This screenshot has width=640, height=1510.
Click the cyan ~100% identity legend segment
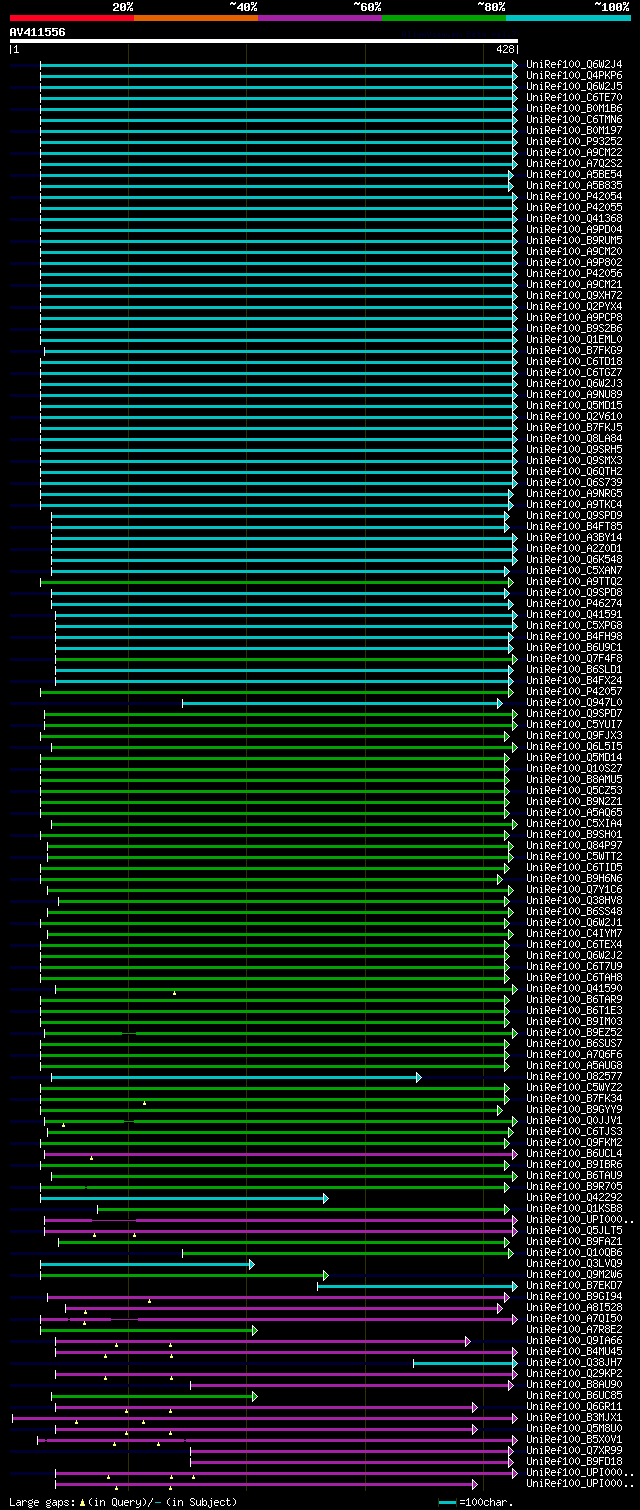point(568,17)
